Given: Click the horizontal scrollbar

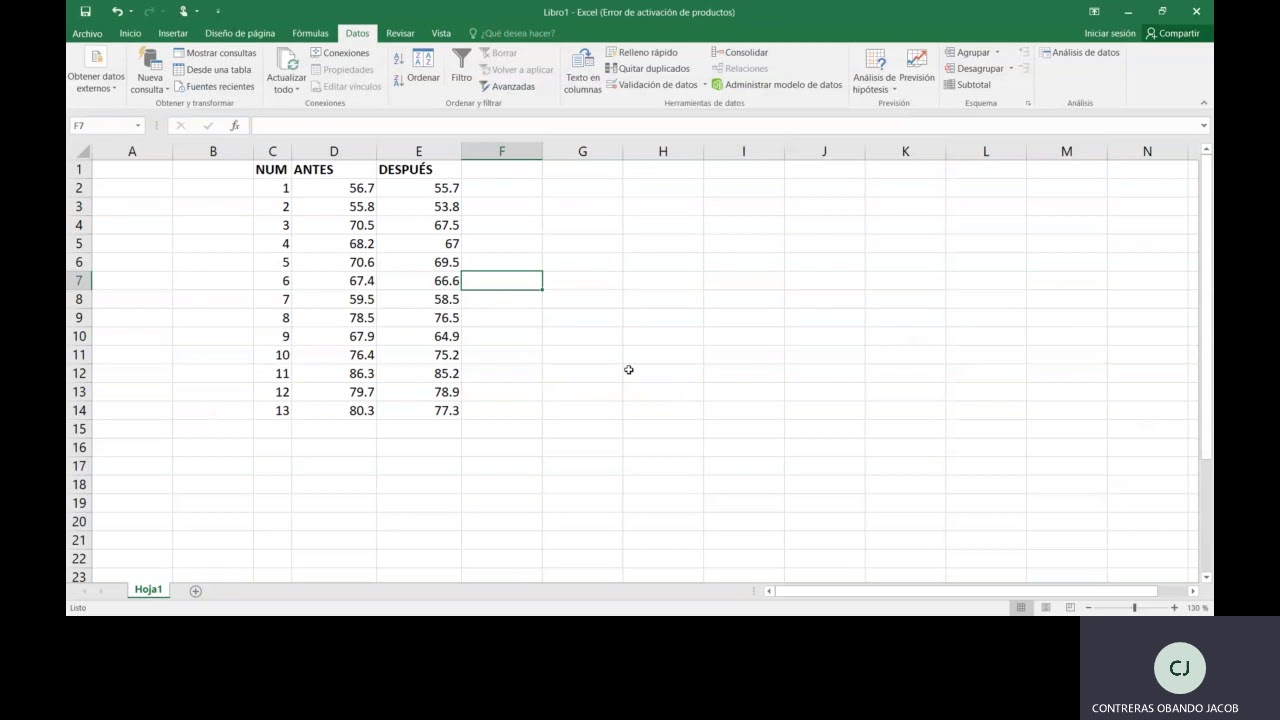Looking at the screenshot, I should pos(966,591).
